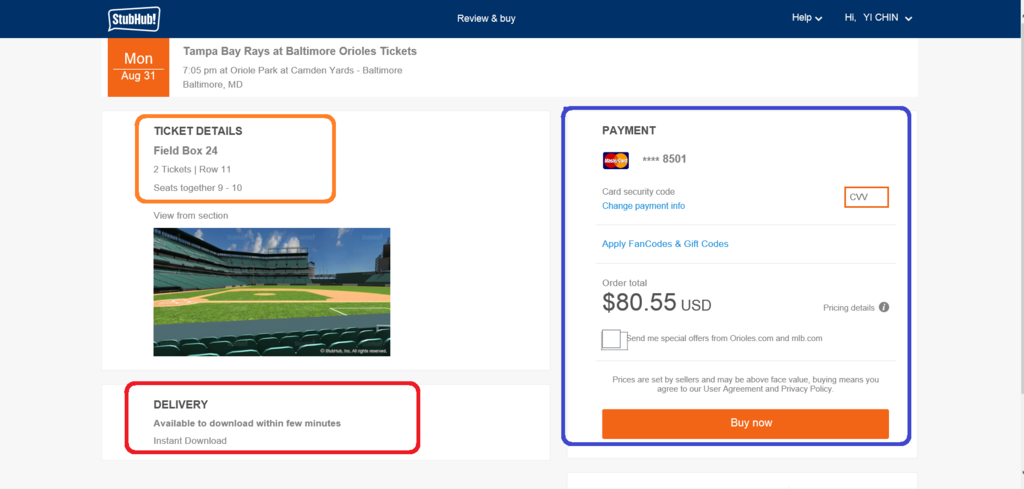
Task: Enable the special offers checkbox
Action: (613, 339)
